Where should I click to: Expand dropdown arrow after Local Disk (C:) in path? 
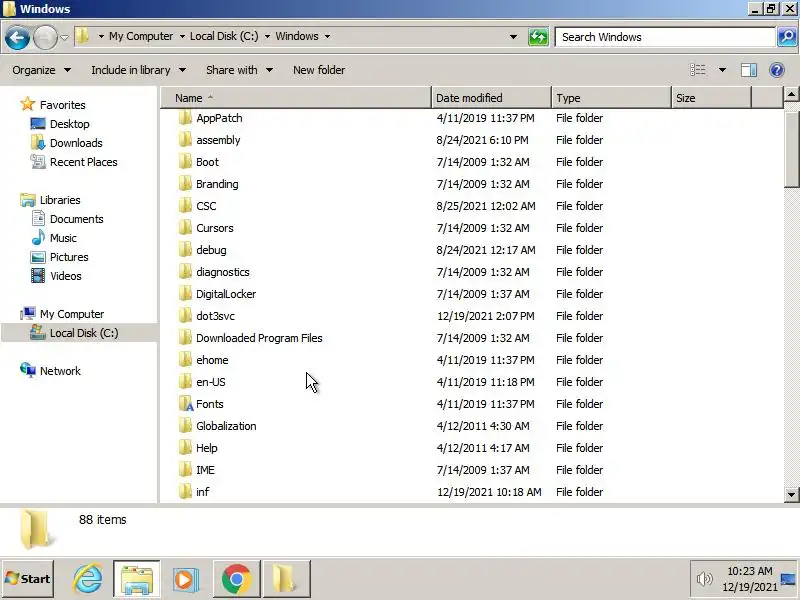point(267,36)
